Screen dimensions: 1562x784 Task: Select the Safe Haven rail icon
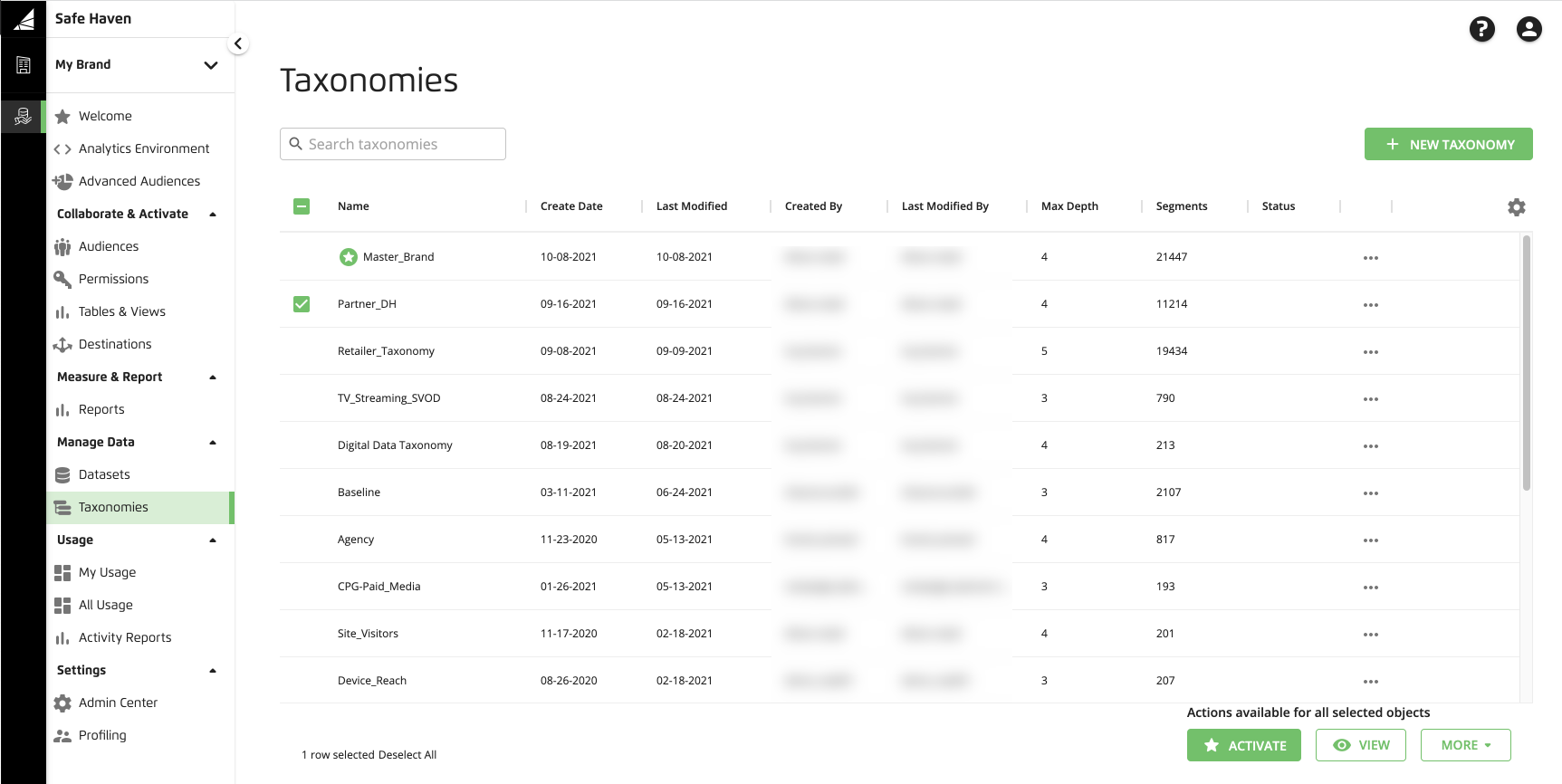click(x=24, y=116)
